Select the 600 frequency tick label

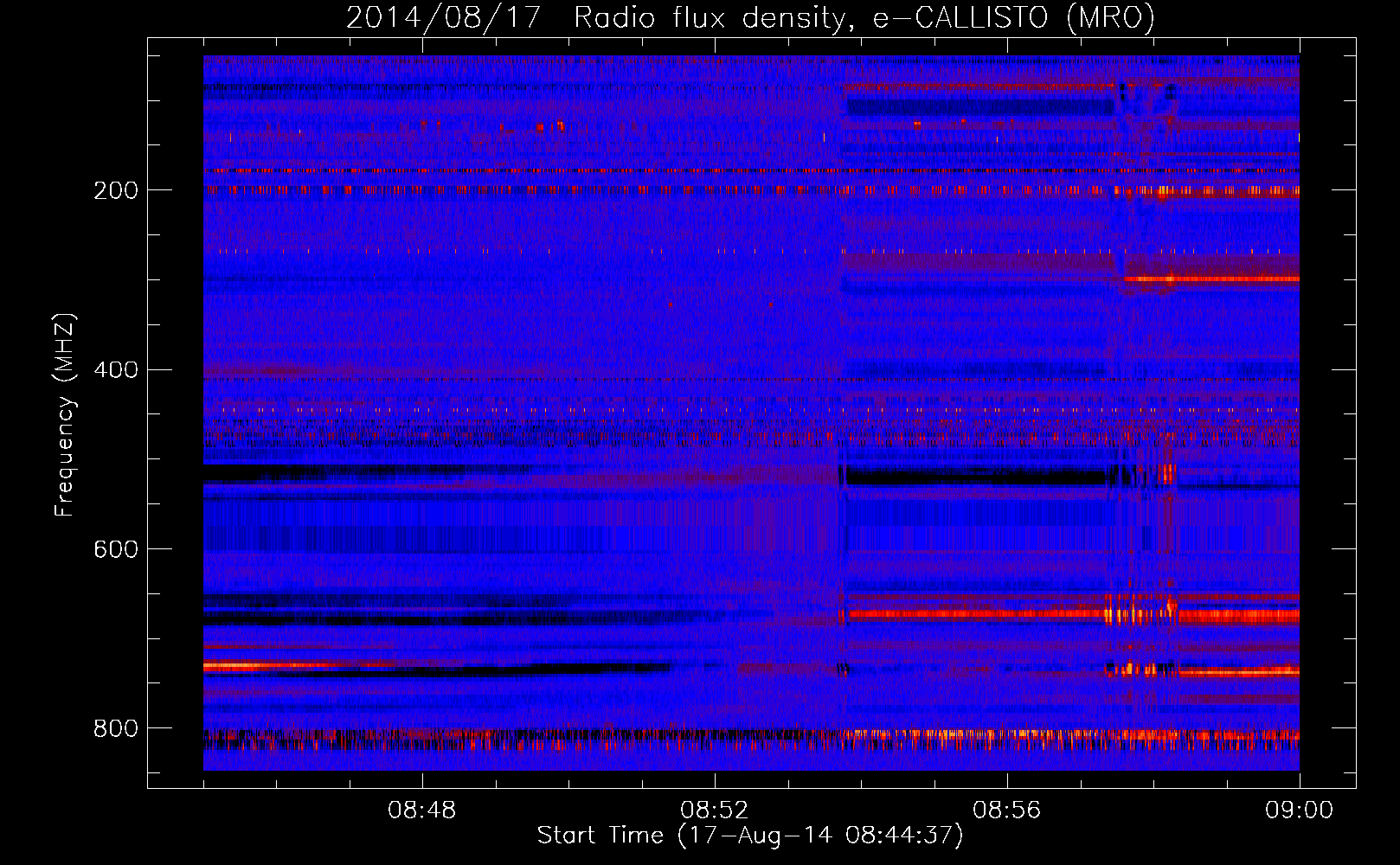(x=116, y=550)
